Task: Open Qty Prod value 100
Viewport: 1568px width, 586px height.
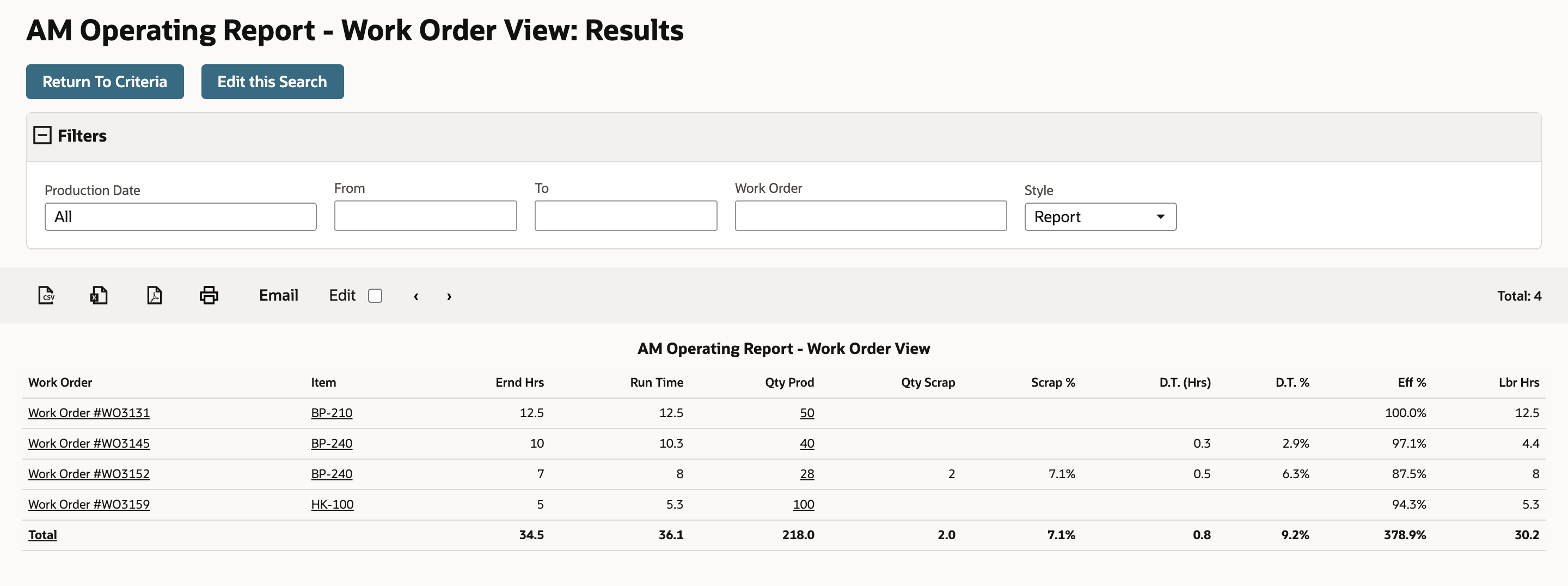Action: click(804, 504)
